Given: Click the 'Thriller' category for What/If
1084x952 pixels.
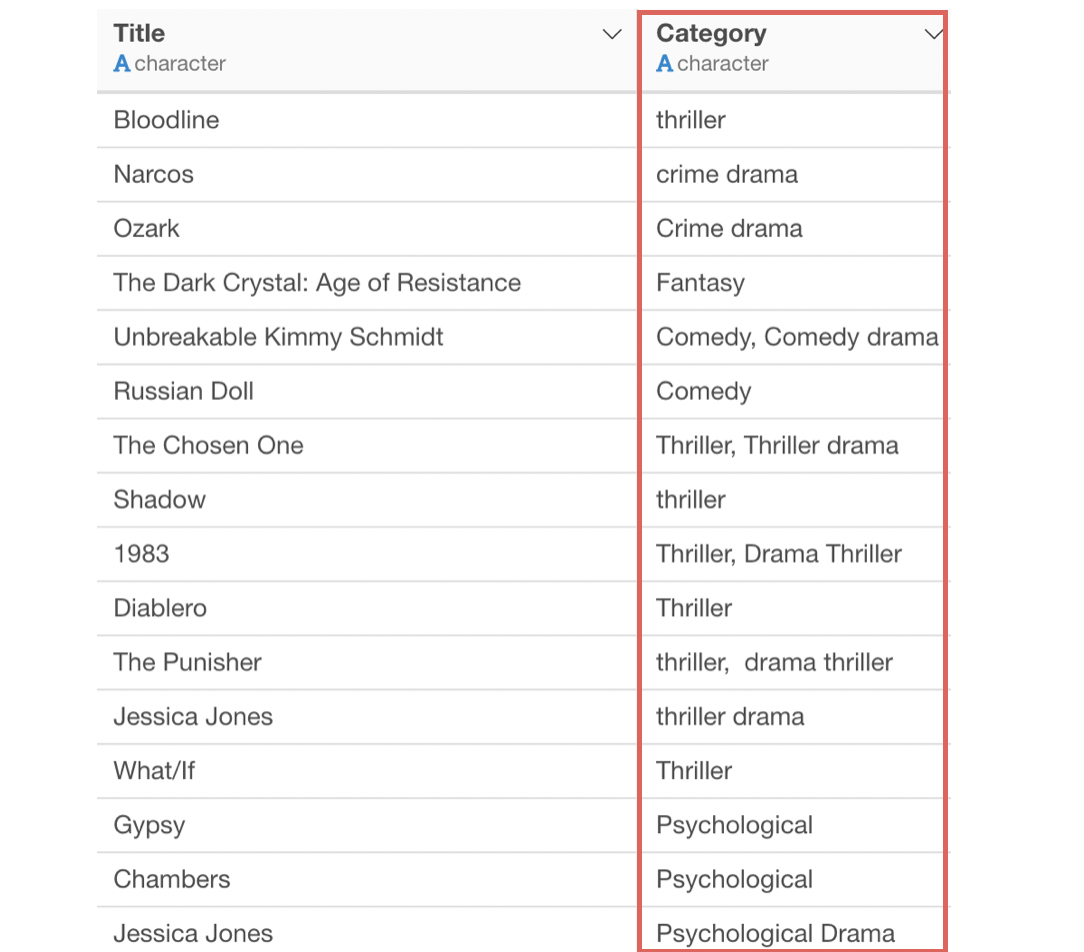Looking at the screenshot, I should pos(794,771).
